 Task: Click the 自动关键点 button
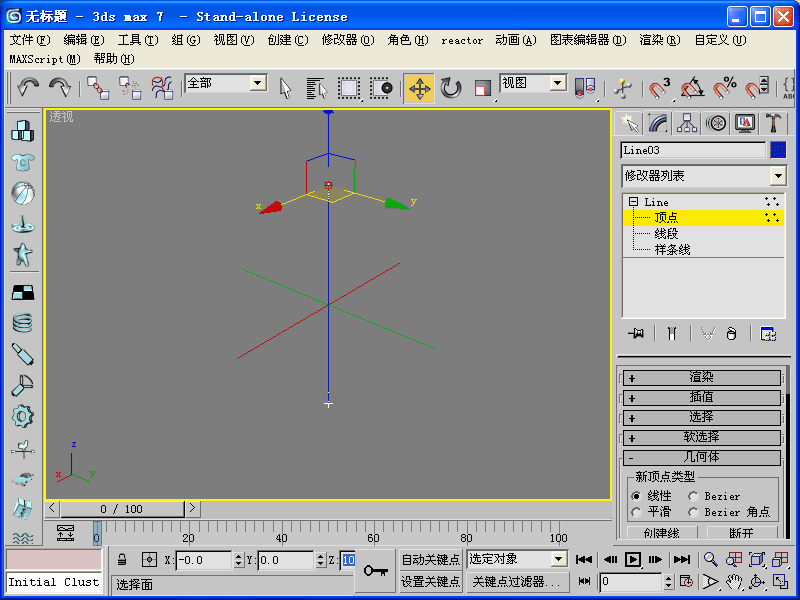(430, 560)
